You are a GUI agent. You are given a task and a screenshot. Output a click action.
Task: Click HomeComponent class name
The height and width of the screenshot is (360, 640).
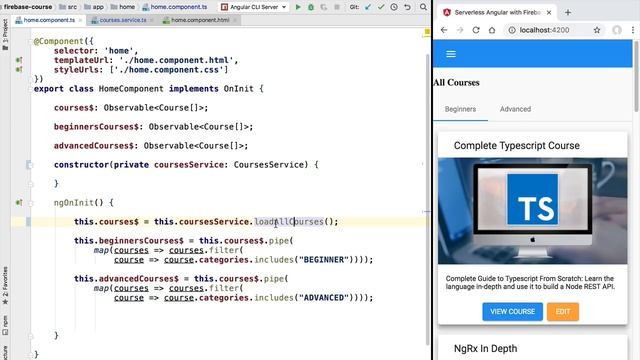[x=131, y=89]
